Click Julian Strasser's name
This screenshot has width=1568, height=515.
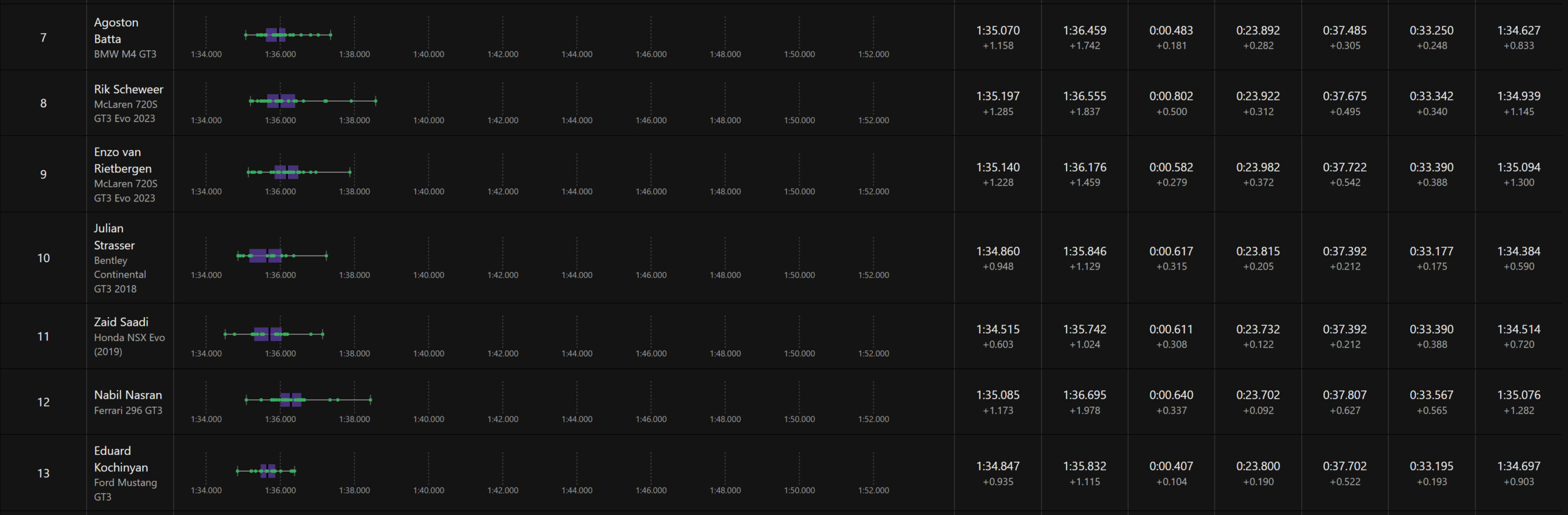114,237
